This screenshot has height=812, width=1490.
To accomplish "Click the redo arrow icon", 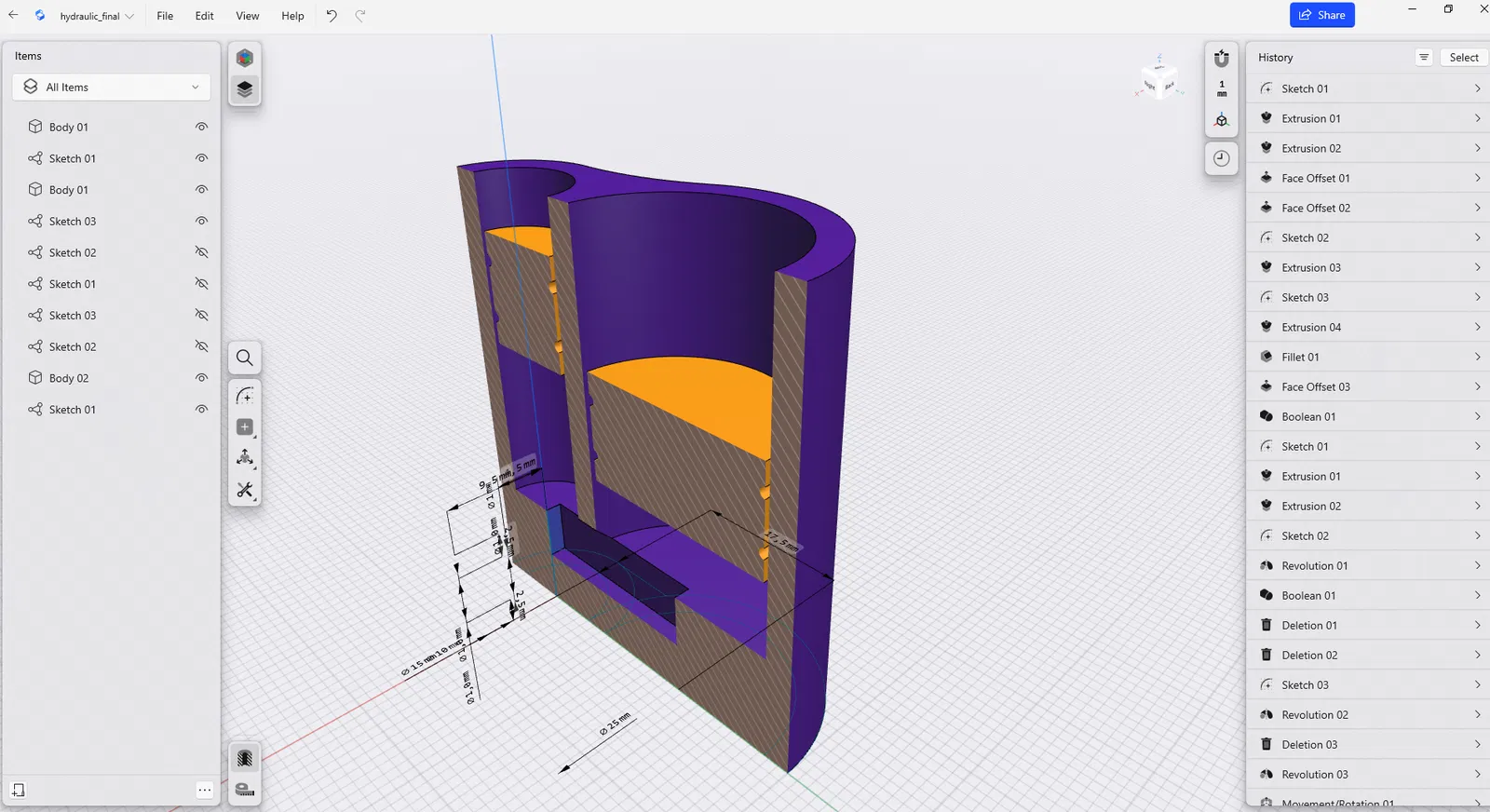I will tap(360, 15).
